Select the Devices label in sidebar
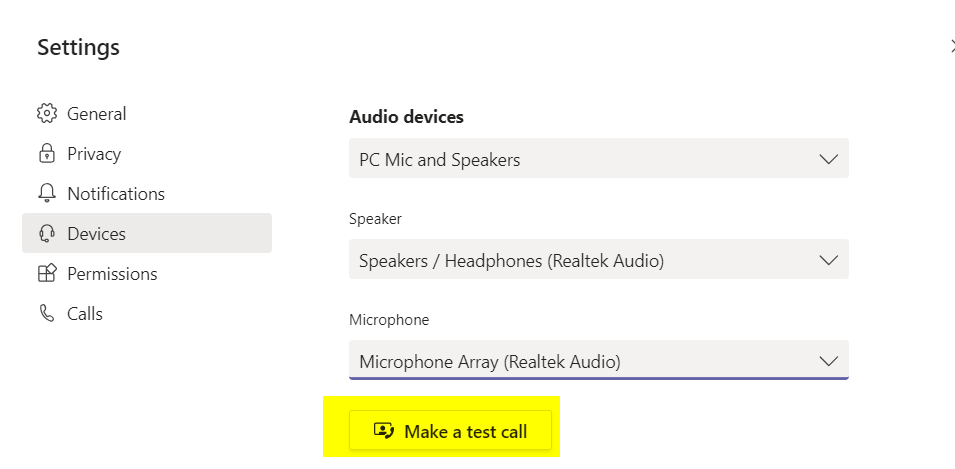955x469 pixels. [x=97, y=234]
